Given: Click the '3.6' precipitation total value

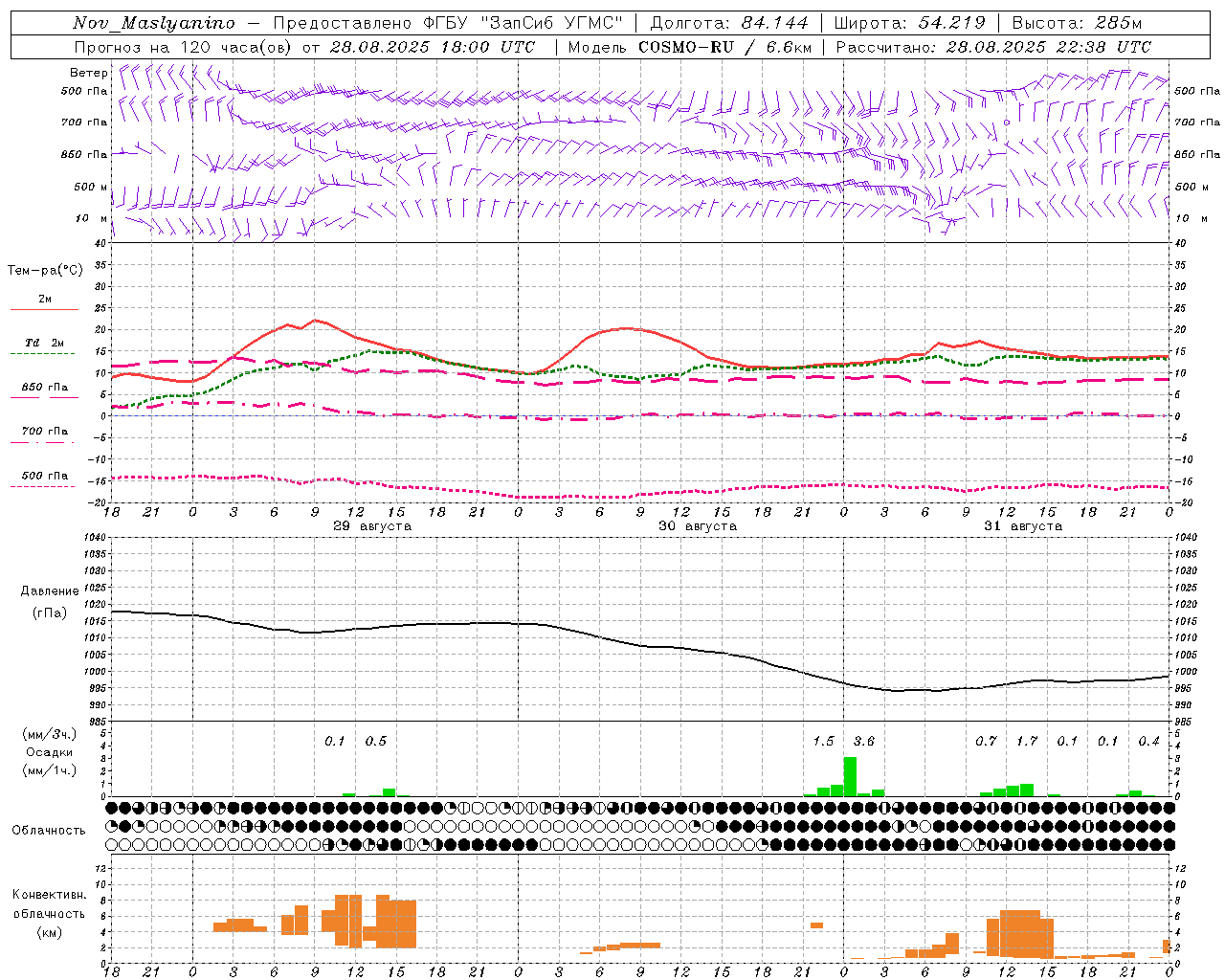Looking at the screenshot, I should point(864,742).
